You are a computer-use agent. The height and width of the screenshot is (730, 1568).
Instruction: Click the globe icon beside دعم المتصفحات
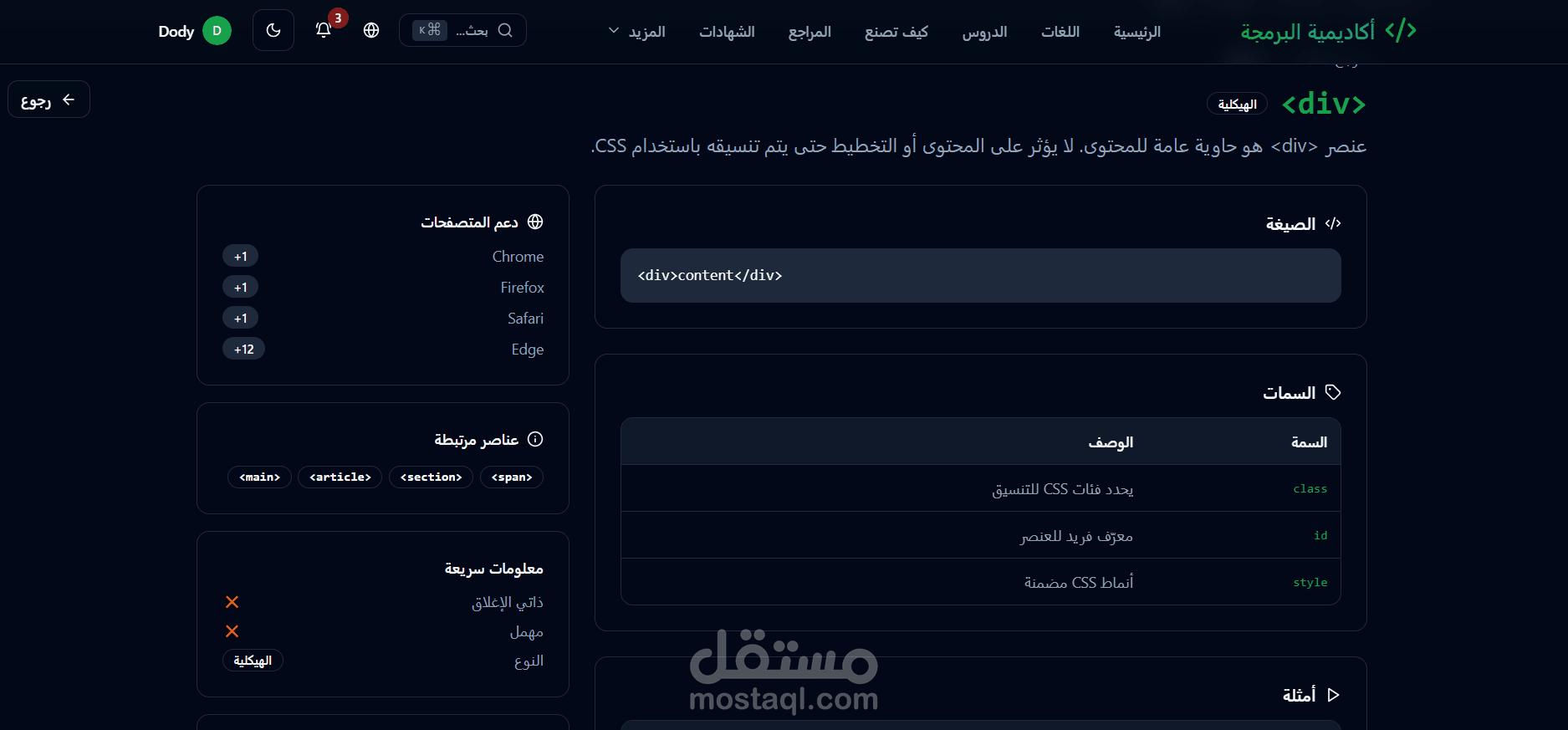tap(535, 222)
